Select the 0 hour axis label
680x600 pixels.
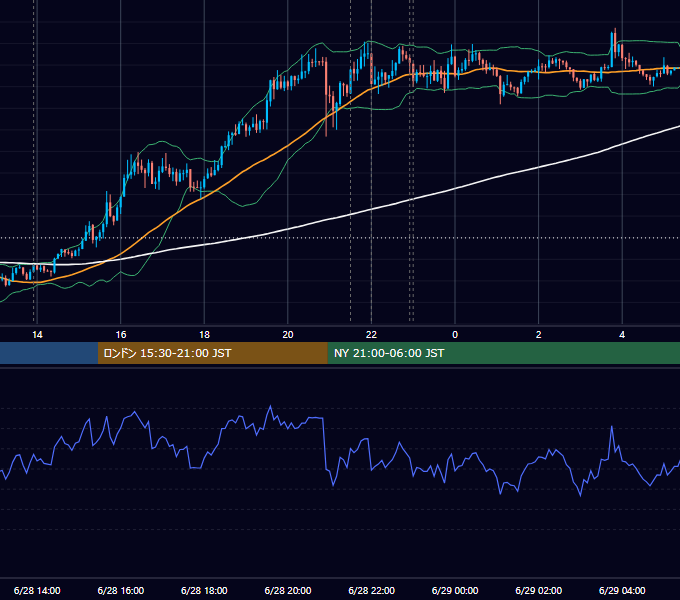tap(455, 335)
